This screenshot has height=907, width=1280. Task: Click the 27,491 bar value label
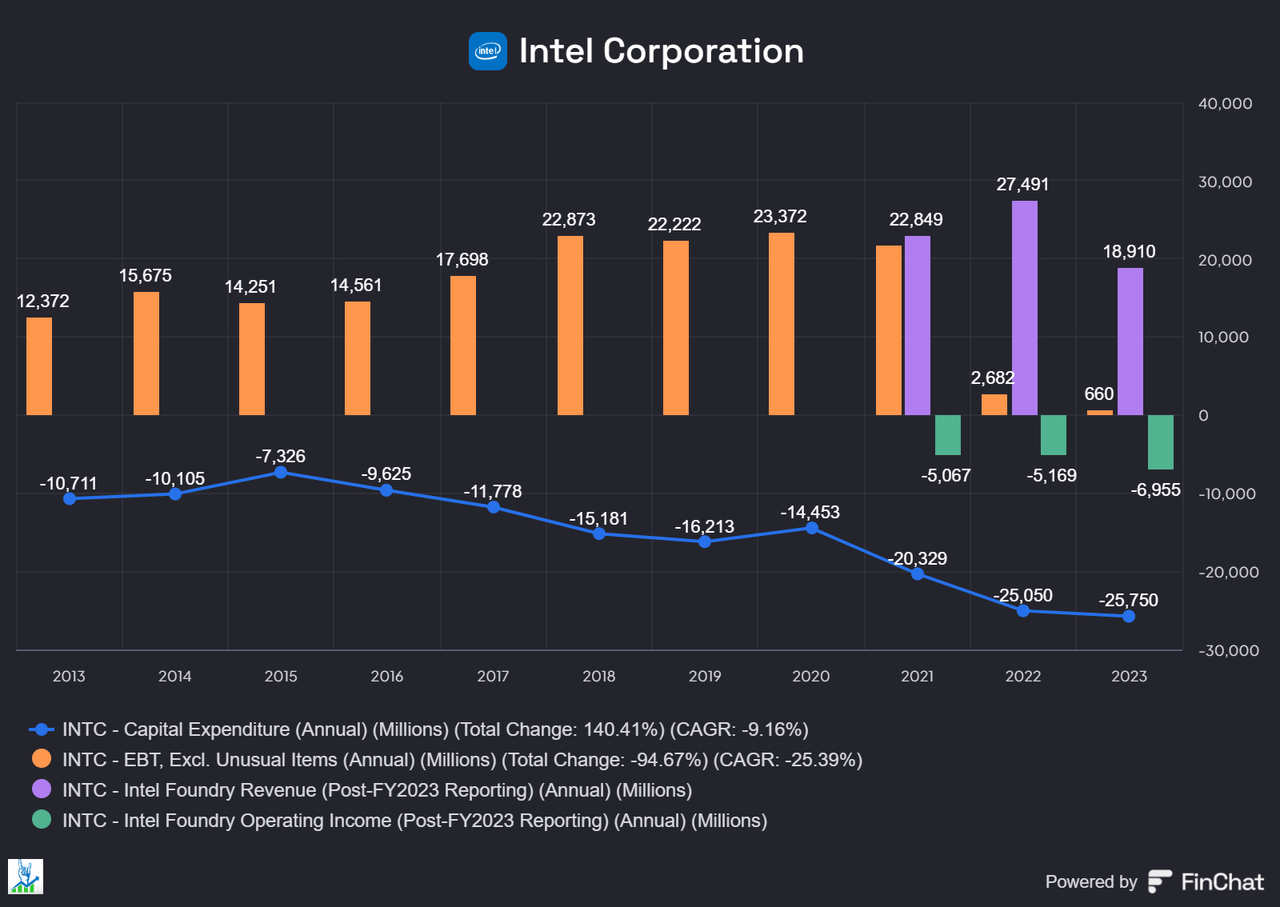1023,184
